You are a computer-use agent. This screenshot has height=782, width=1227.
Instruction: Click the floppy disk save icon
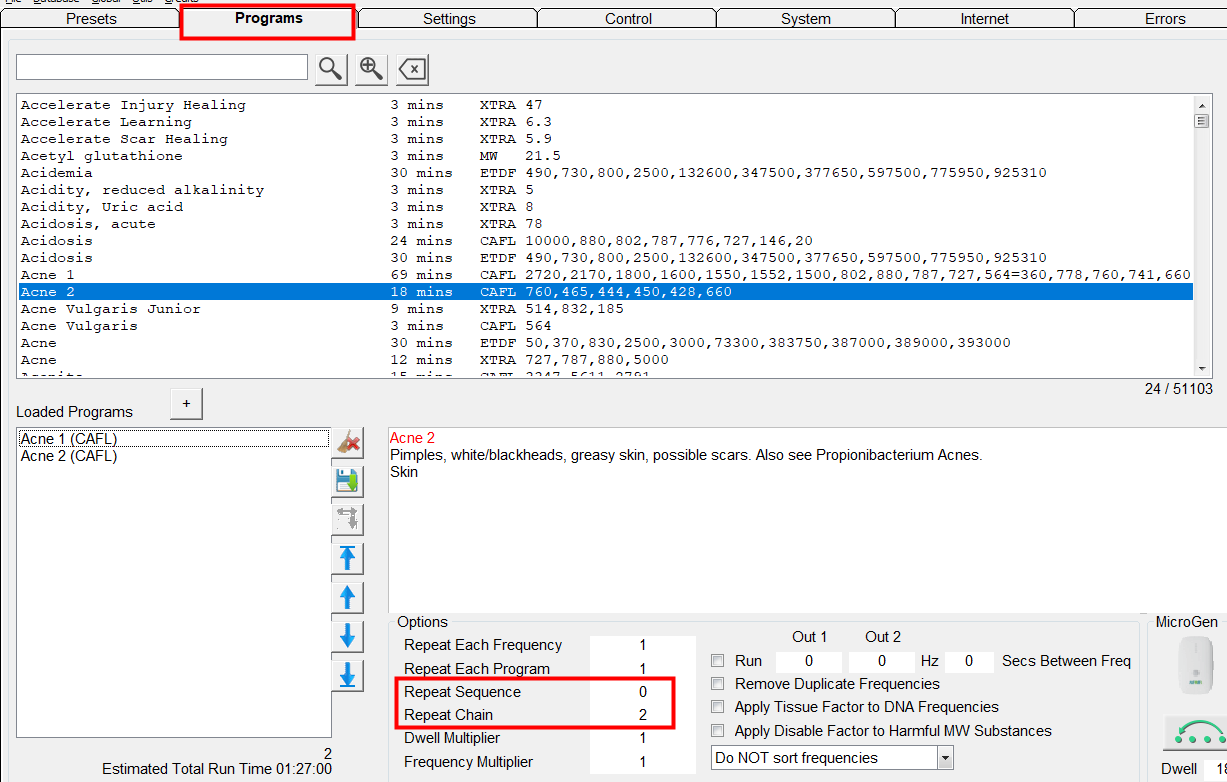[348, 481]
